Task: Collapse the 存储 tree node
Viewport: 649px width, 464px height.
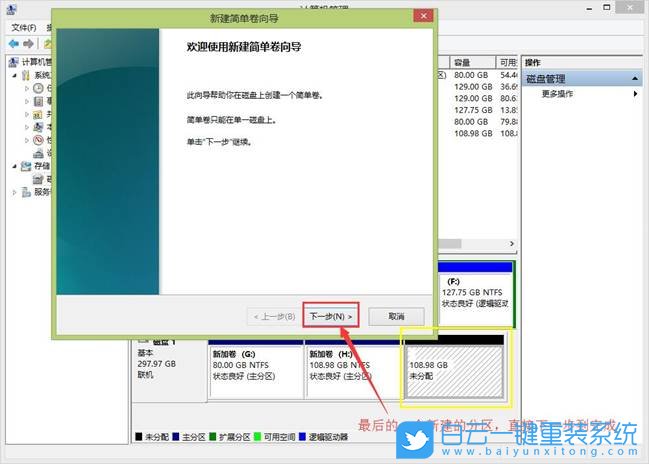Action: pyautogui.click(x=14, y=166)
